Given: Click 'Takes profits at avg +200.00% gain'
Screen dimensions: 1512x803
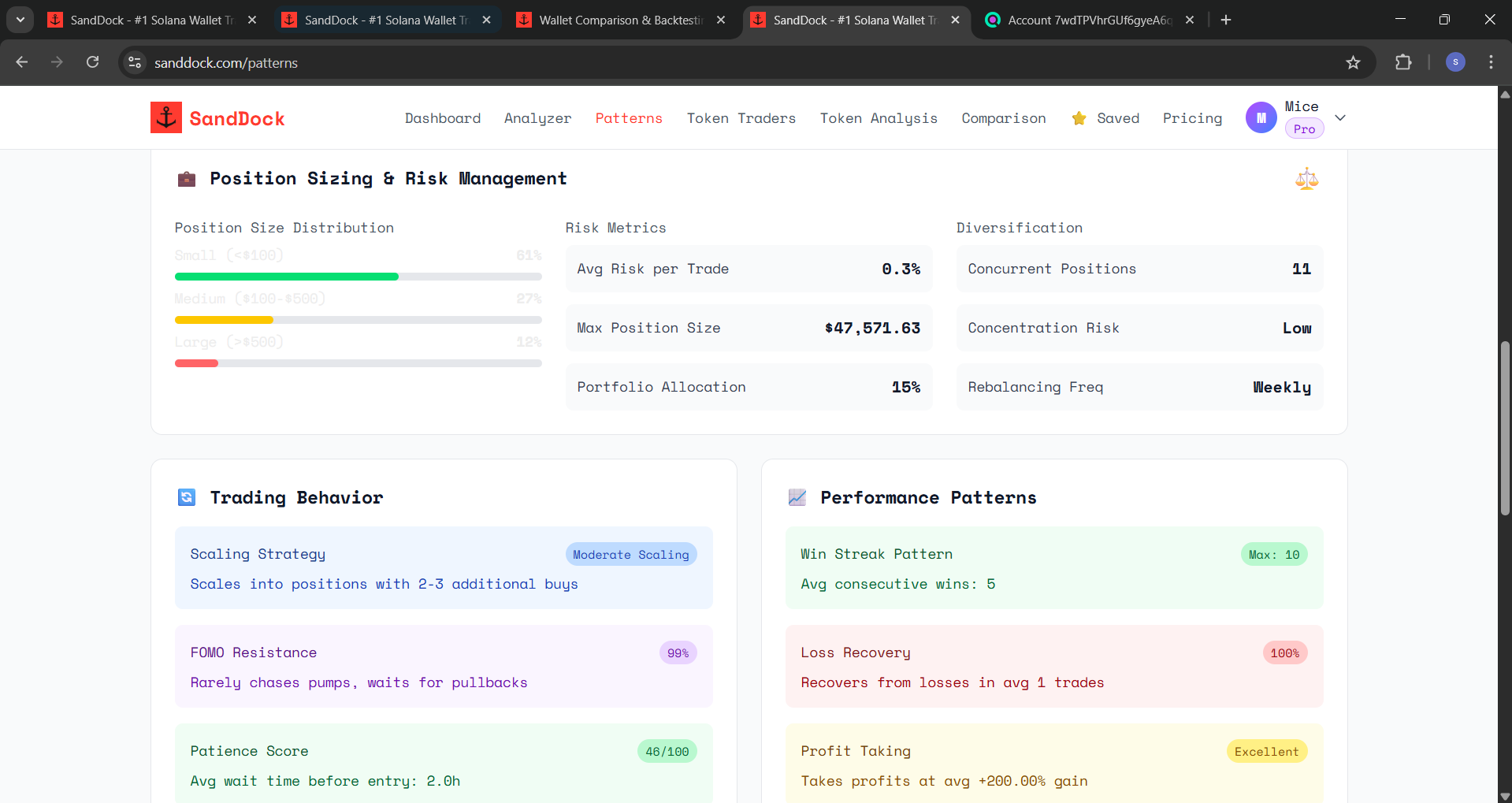Looking at the screenshot, I should coord(944,781).
